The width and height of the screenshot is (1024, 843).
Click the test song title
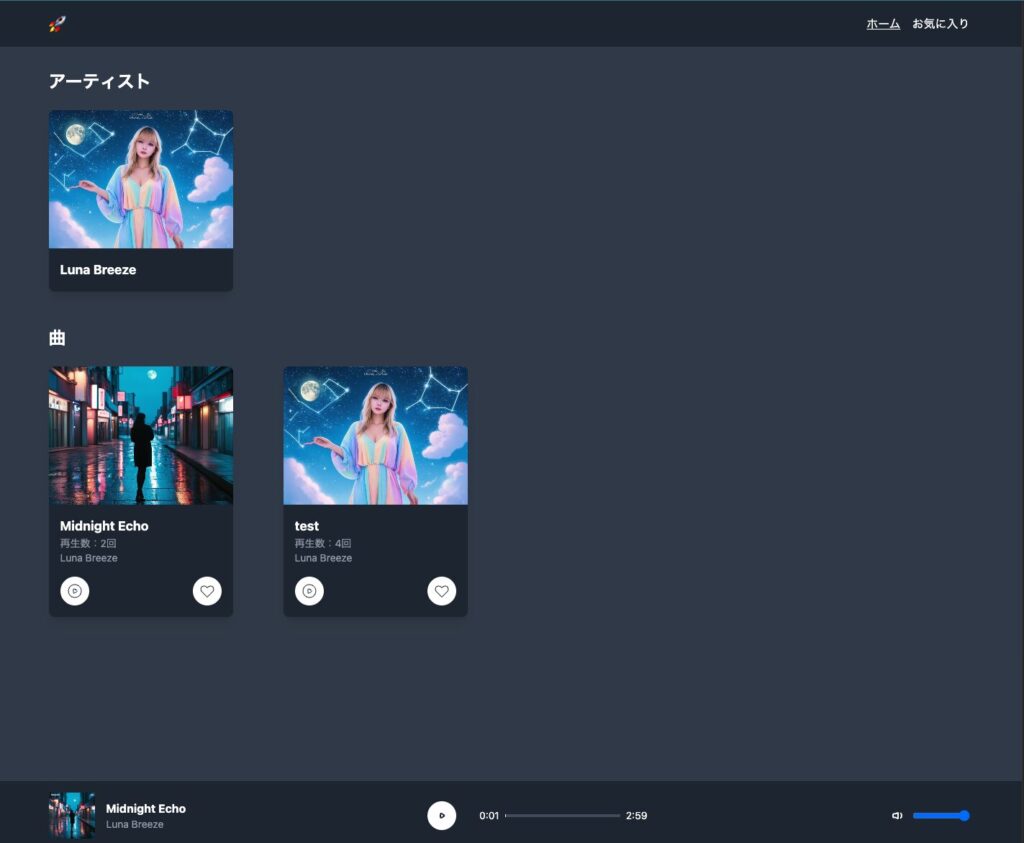tap(307, 526)
